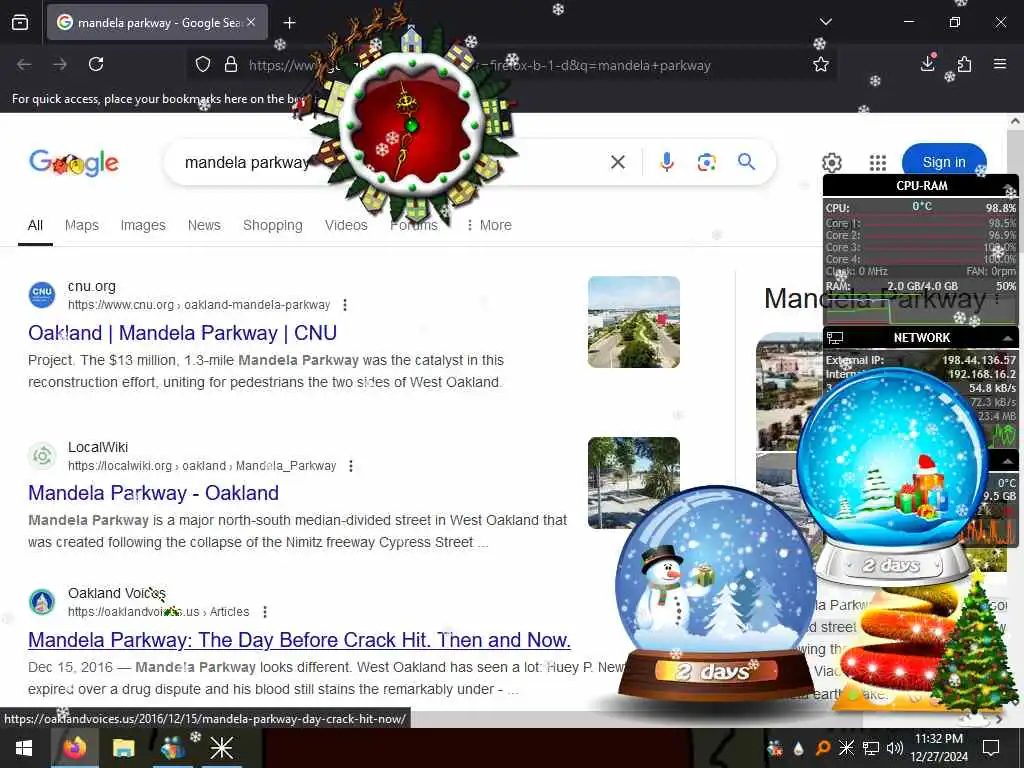The image size is (1024, 768).
Task: Select the All search tab
Action: pos(35,225)
